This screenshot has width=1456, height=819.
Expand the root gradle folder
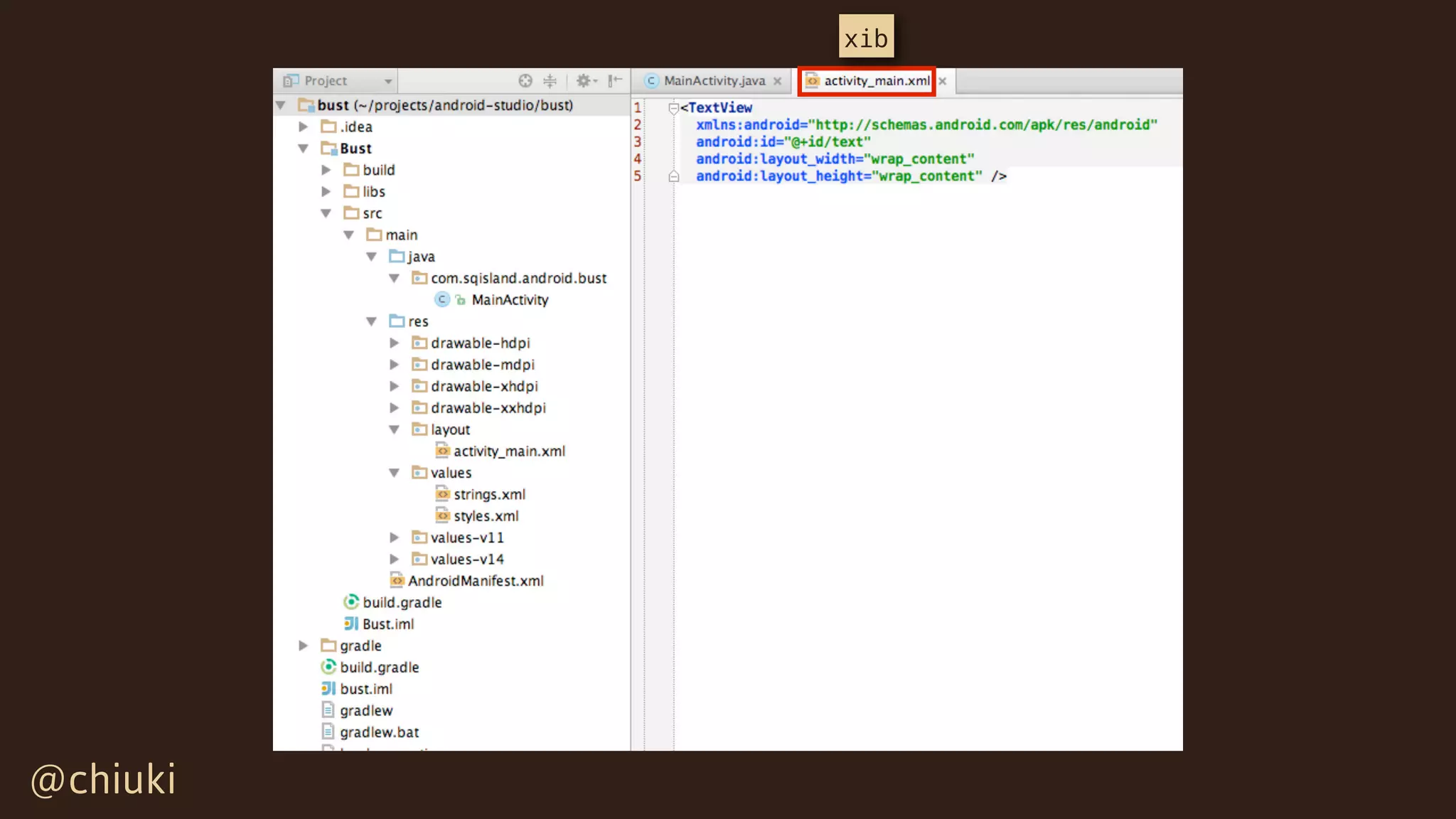tap(304, 646)
